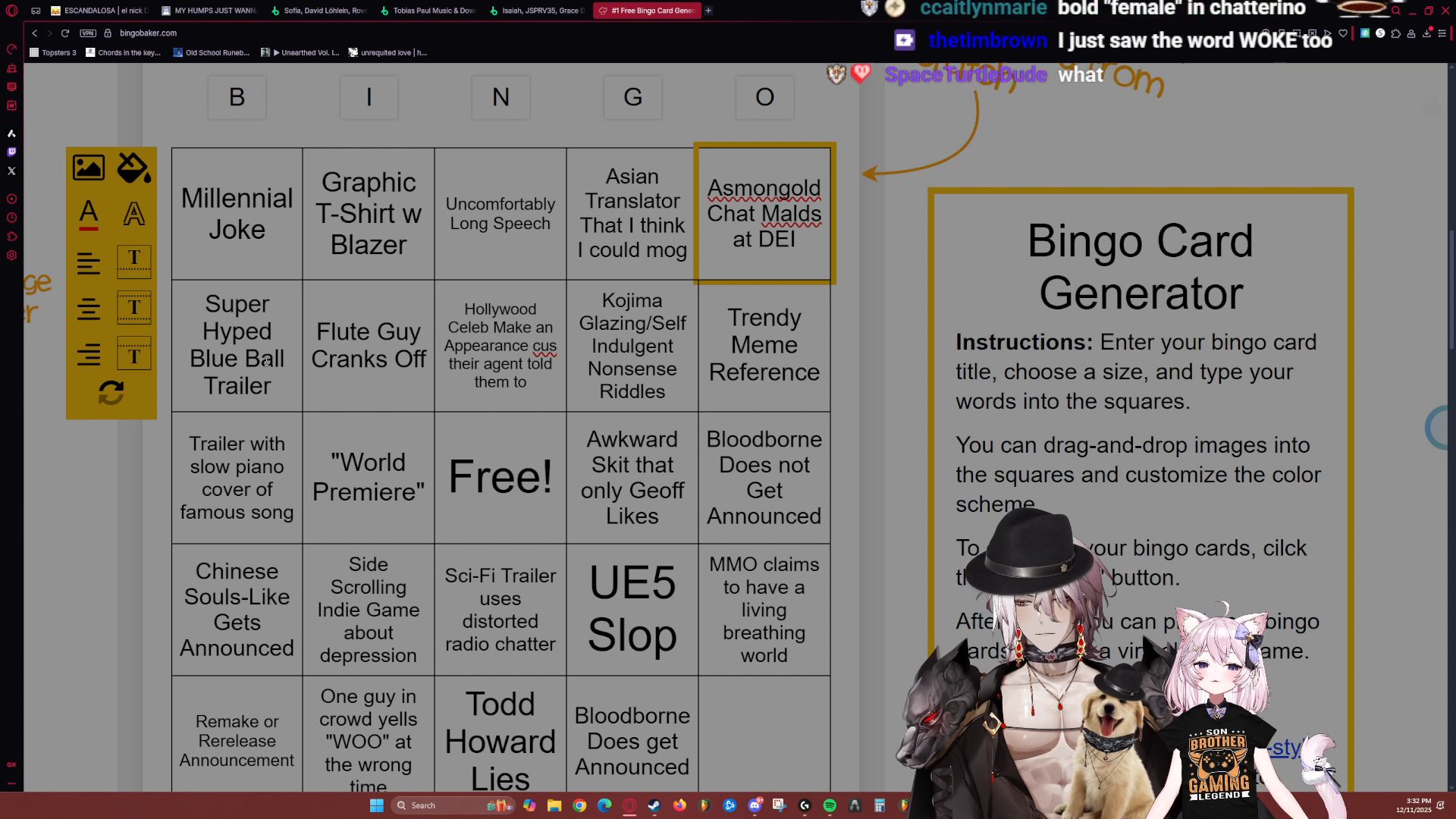The height and width of the screenshot is (819, 1456).
Task: Edit the Millennial Joke square
Action: point(237,214)
